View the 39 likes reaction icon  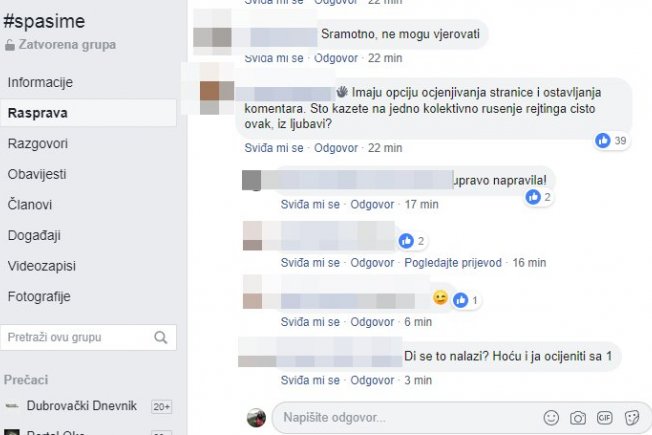point(603,141)
